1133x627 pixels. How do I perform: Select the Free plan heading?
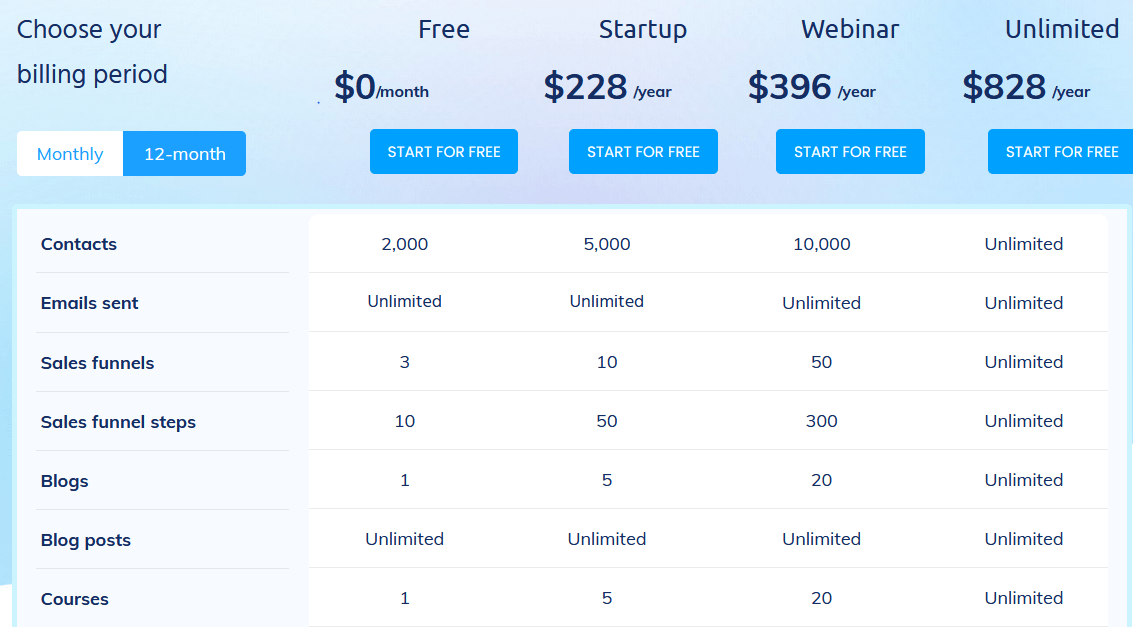[x=444, y=29]
